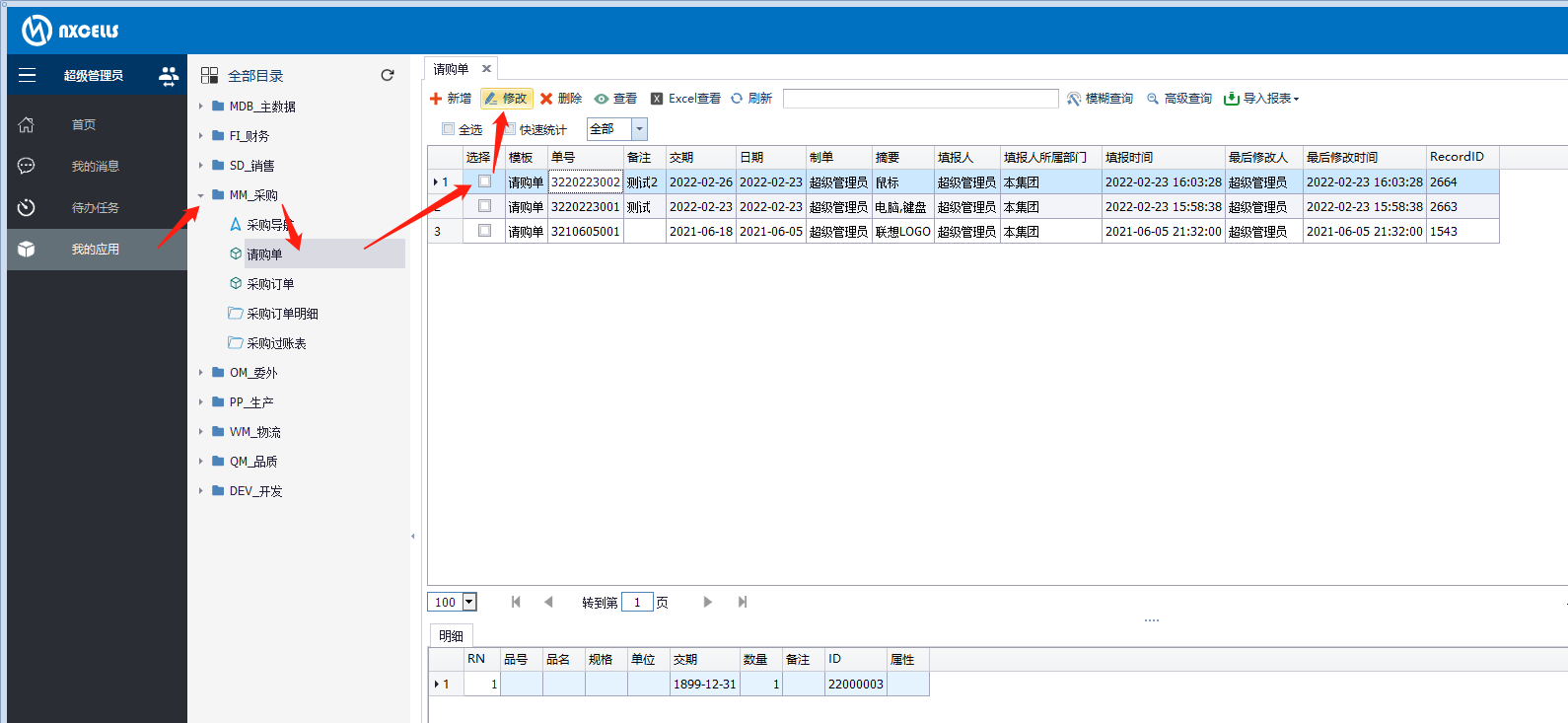Go to last page with pagination icon

click(x=743, y=602)
